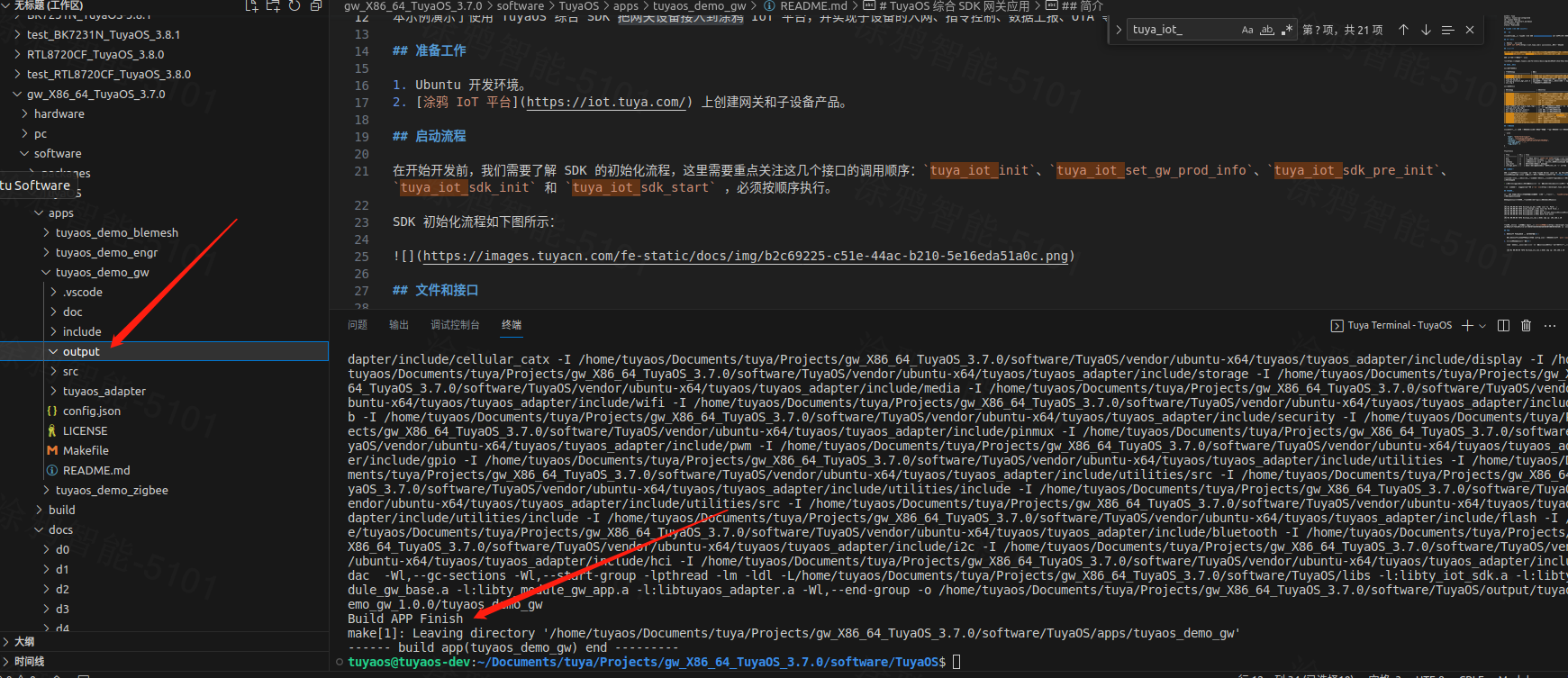The width and height of the screenshot is (1568, 678).
Task: Expand test_BK7231N_TuyaOS_3.8.1 folder
Action: click(x=164, y=35)
